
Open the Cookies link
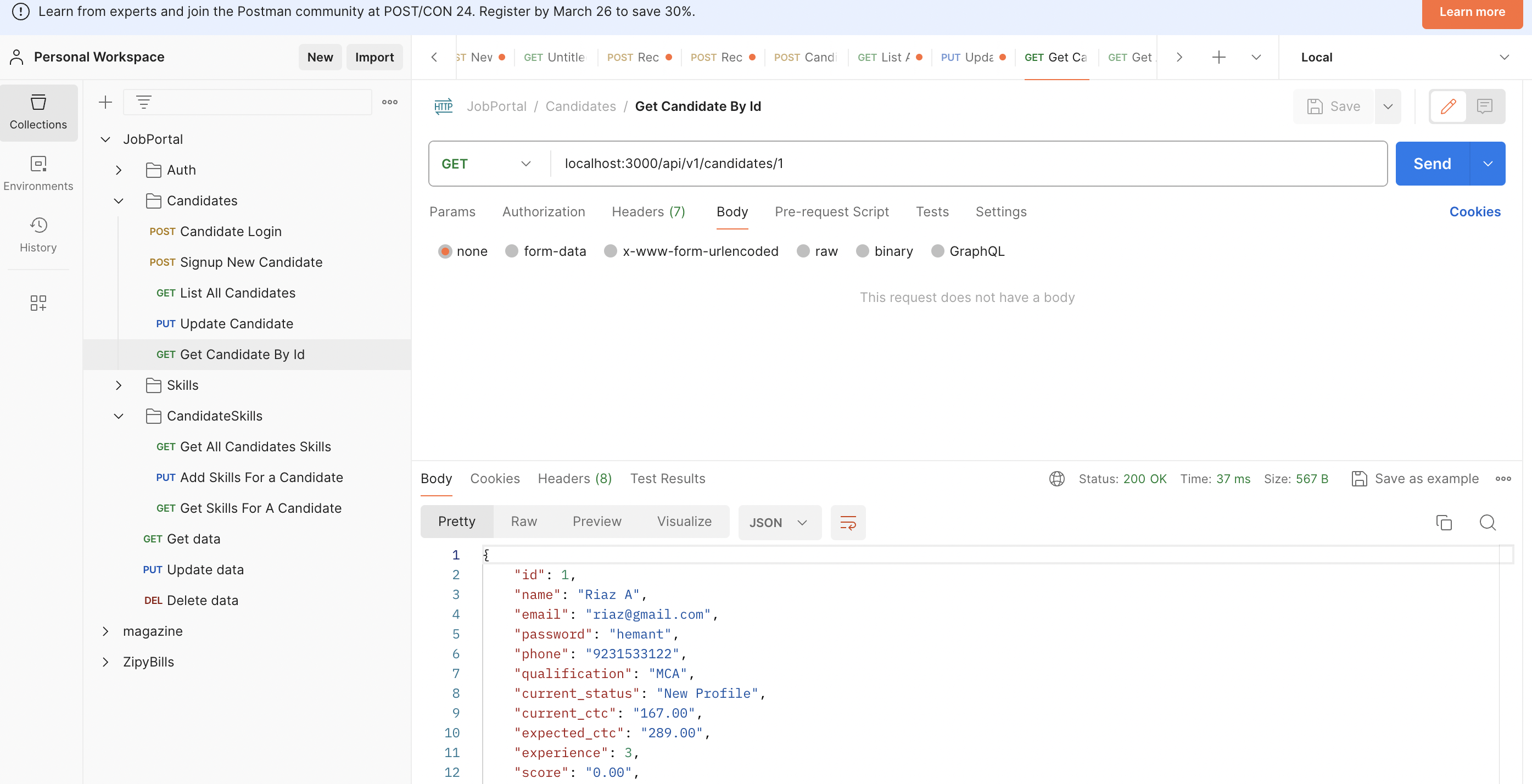point(1474,212)
